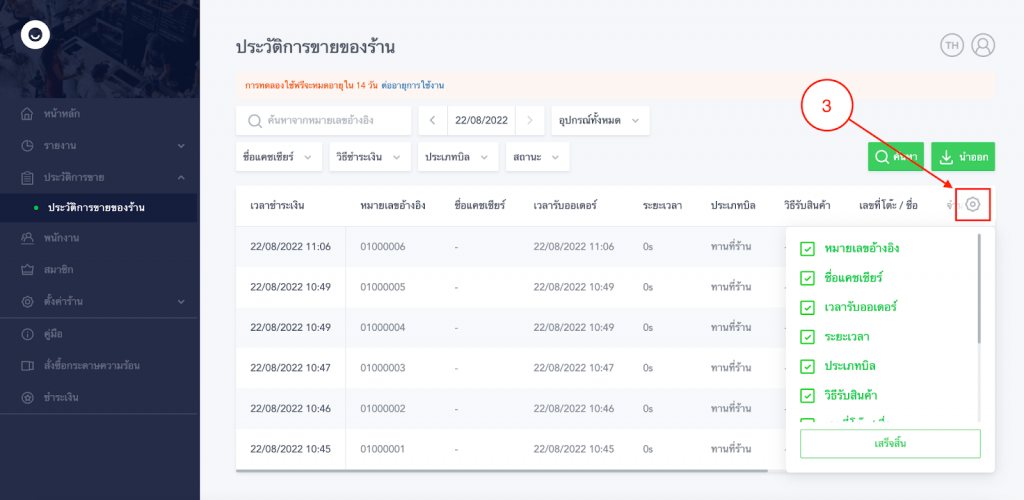Screen dimensions: 1024x500
Task: Toggle the ประเภทบิล column checkbox
Action: (x=807, y=366)
